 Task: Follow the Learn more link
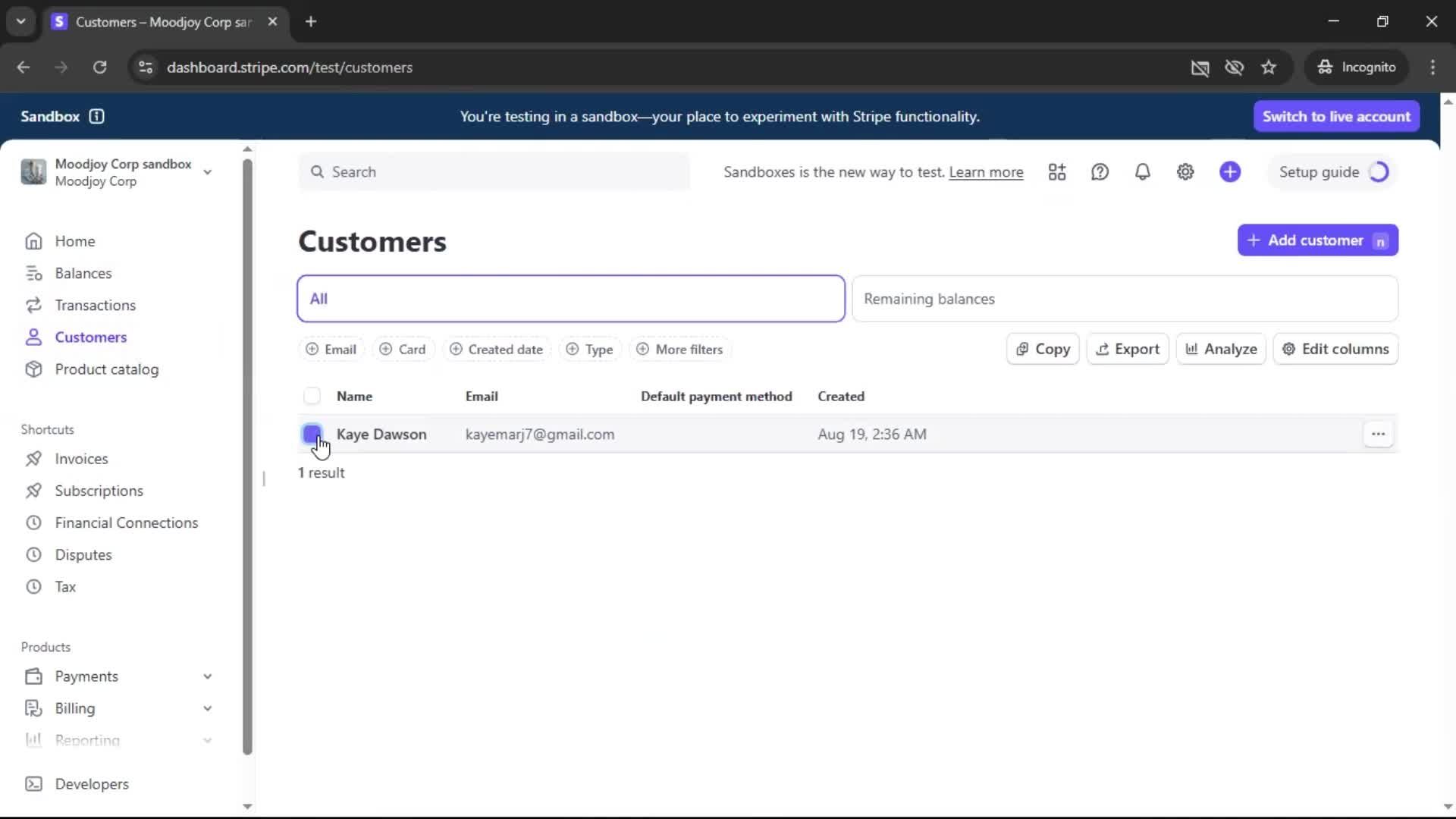(986, 172)
